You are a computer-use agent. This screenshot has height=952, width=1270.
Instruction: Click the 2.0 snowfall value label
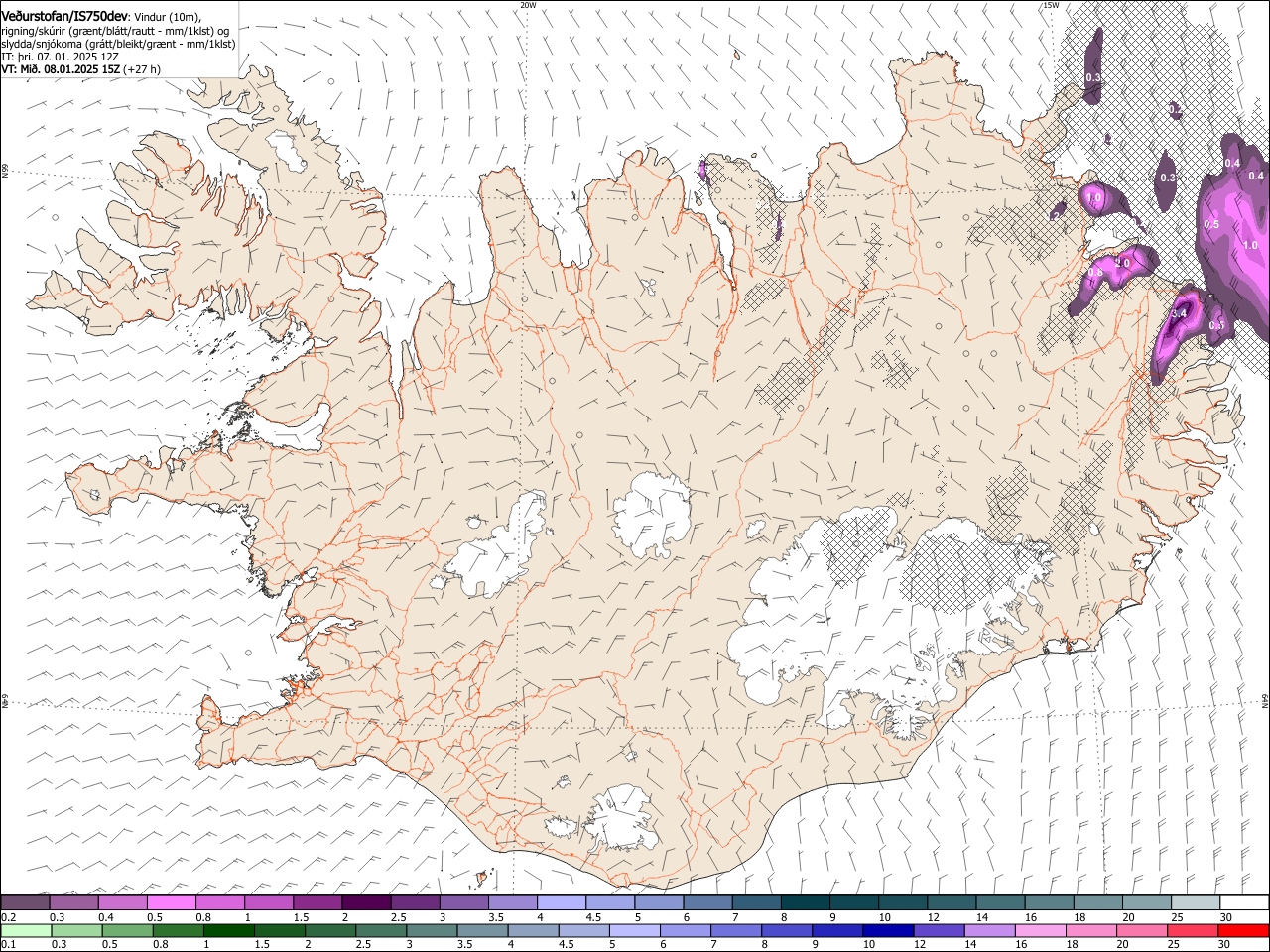[x=1123, y=263]
